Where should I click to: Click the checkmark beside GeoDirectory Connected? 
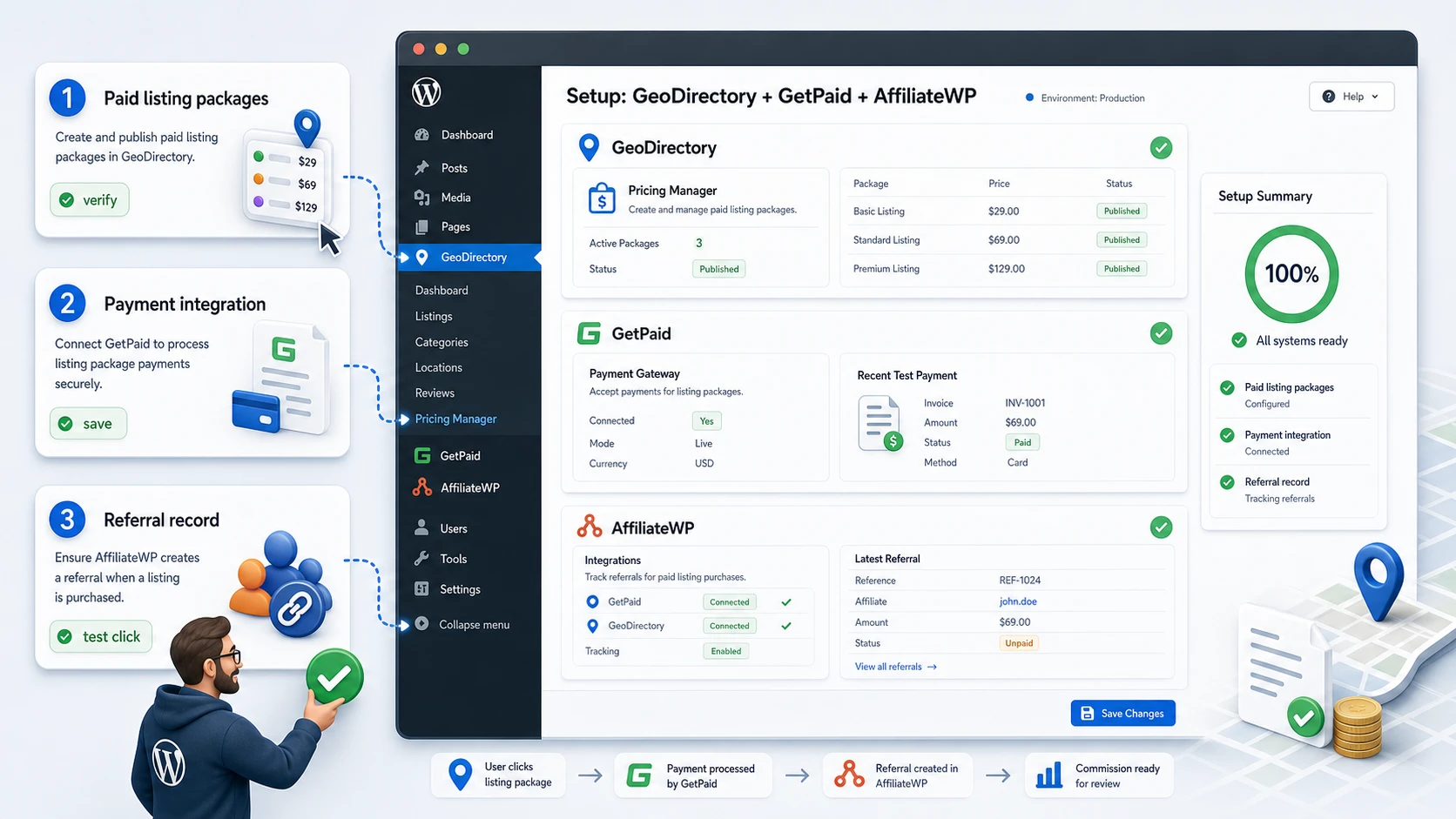786,626
